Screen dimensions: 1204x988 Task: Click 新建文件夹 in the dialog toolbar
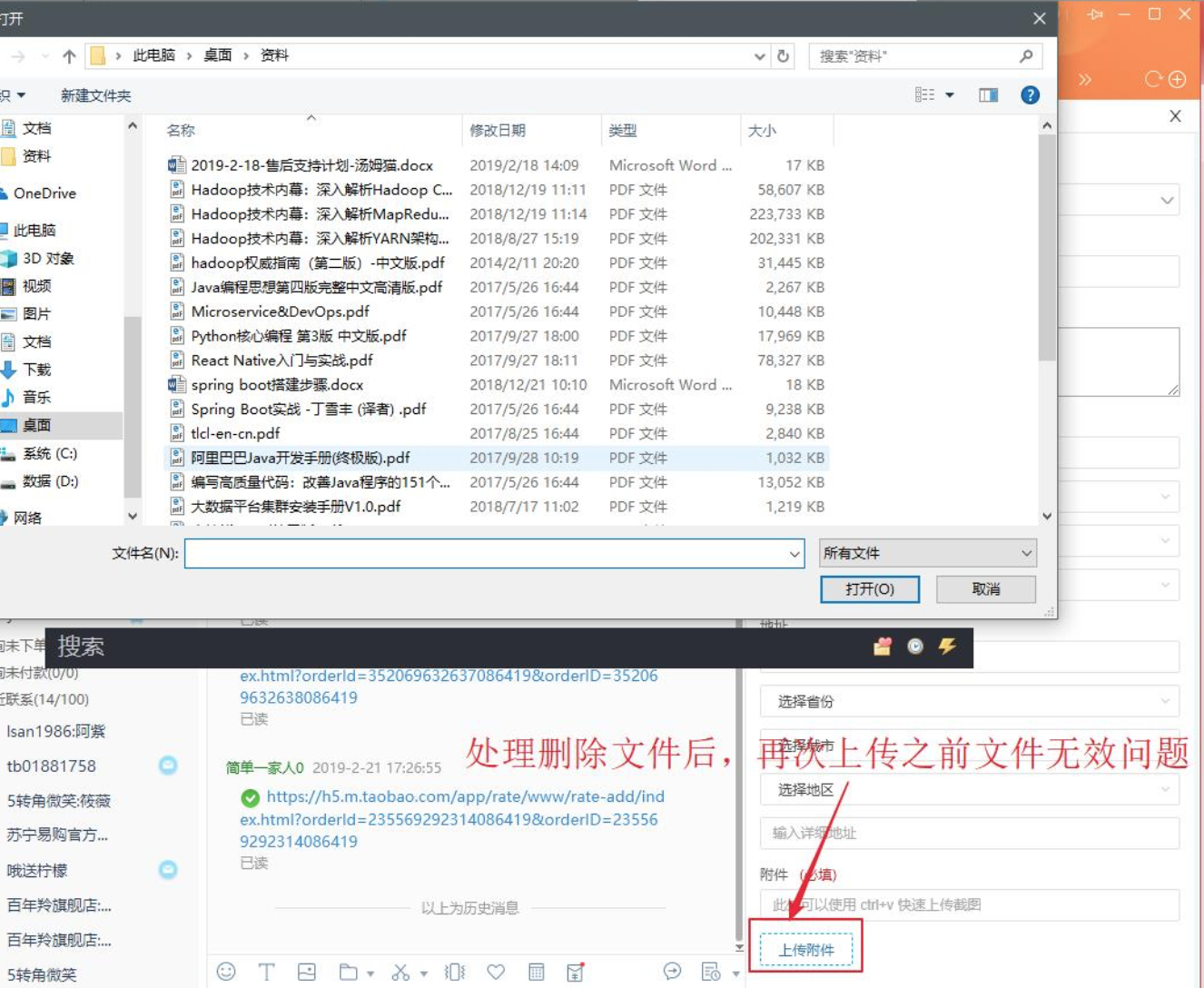(95, 95)
